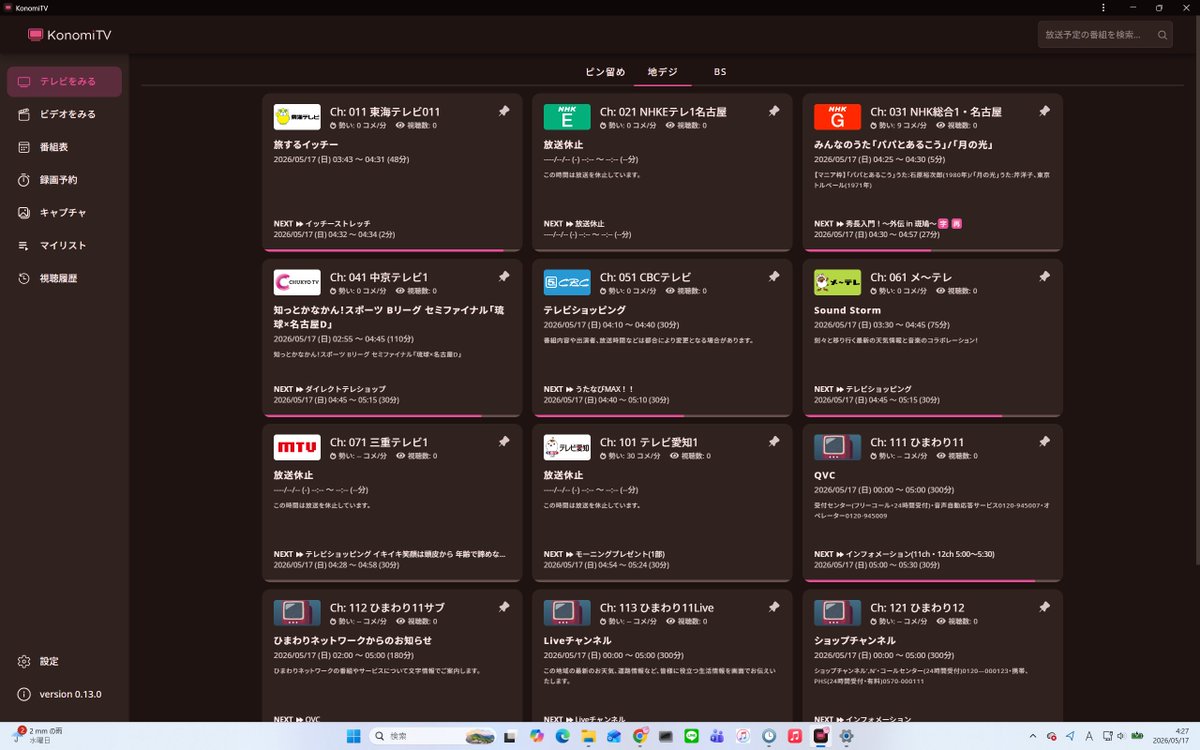This screenshot has width=1200, height=750.
Task: Open マイリスト in the sidebar
Action: pyautogui.click(x=65, y=245)
